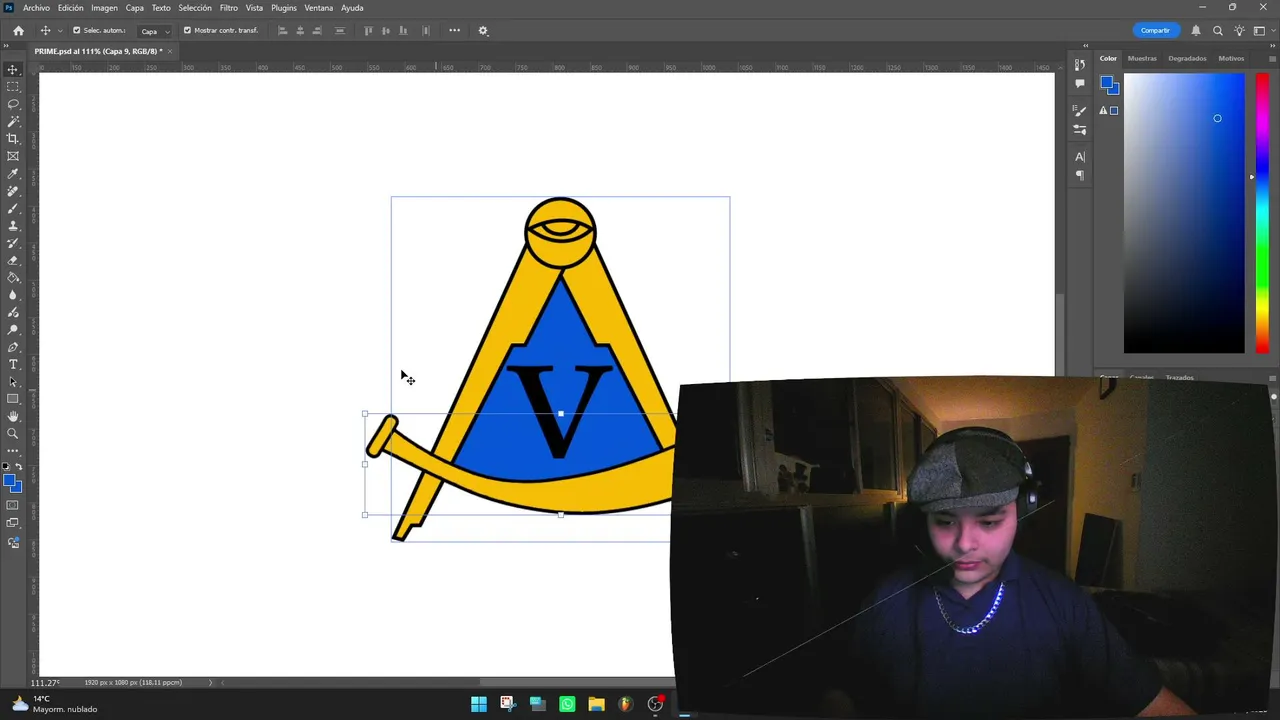Toggle the Mostrar contr. transf. checkbox

tap(187, 30)
